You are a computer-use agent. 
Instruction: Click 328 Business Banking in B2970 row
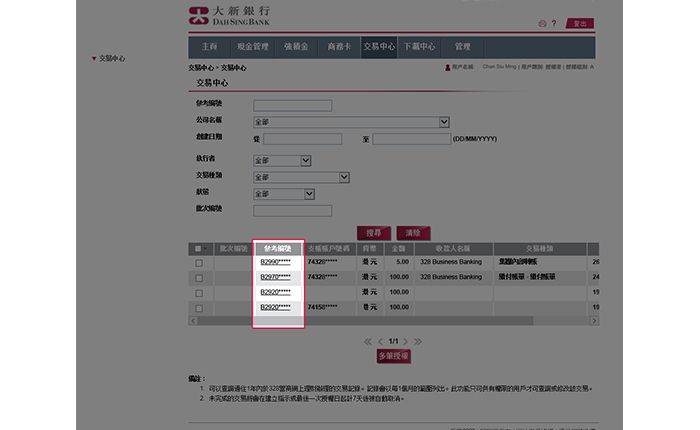(x=451, y=277)
